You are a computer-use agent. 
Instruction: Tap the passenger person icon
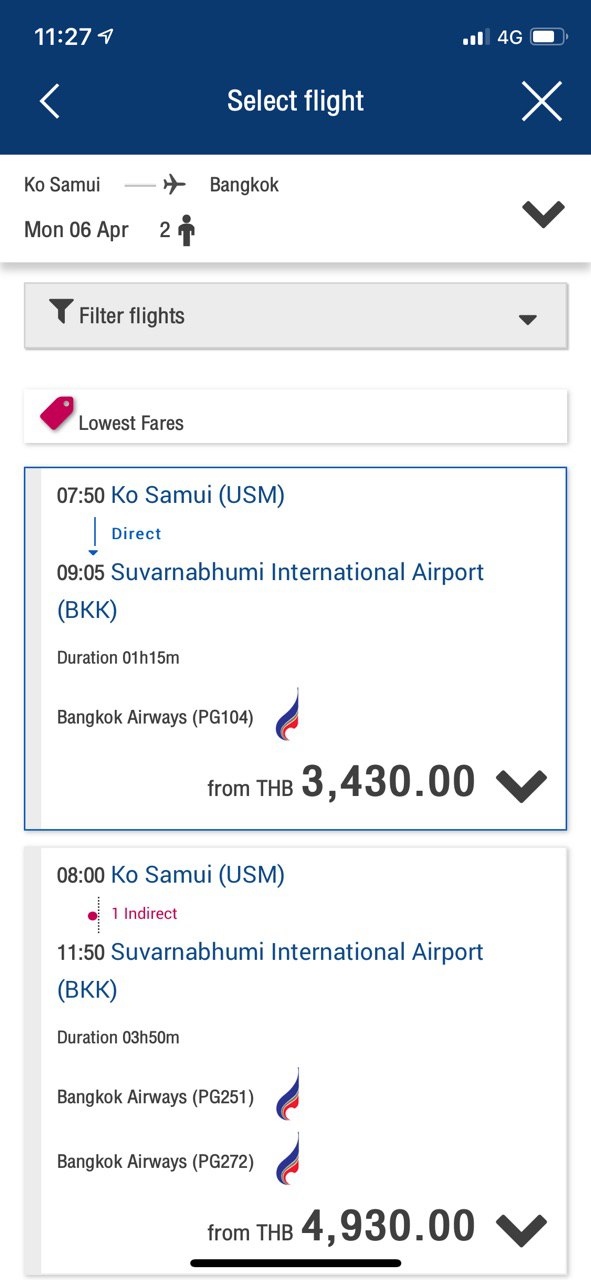click(186, 231)
